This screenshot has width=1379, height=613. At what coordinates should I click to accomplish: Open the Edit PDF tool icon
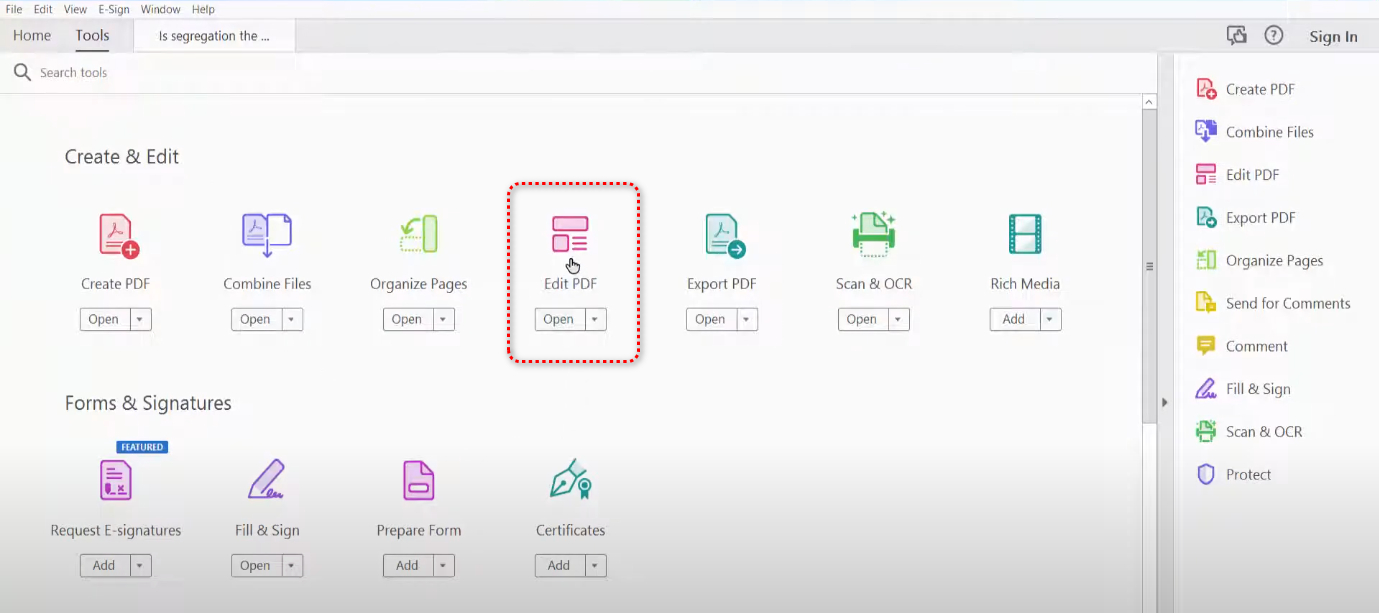(x=570, y=234)
